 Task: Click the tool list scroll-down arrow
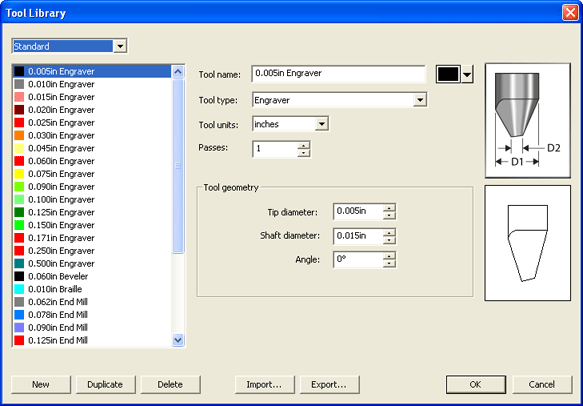[178, 340]
